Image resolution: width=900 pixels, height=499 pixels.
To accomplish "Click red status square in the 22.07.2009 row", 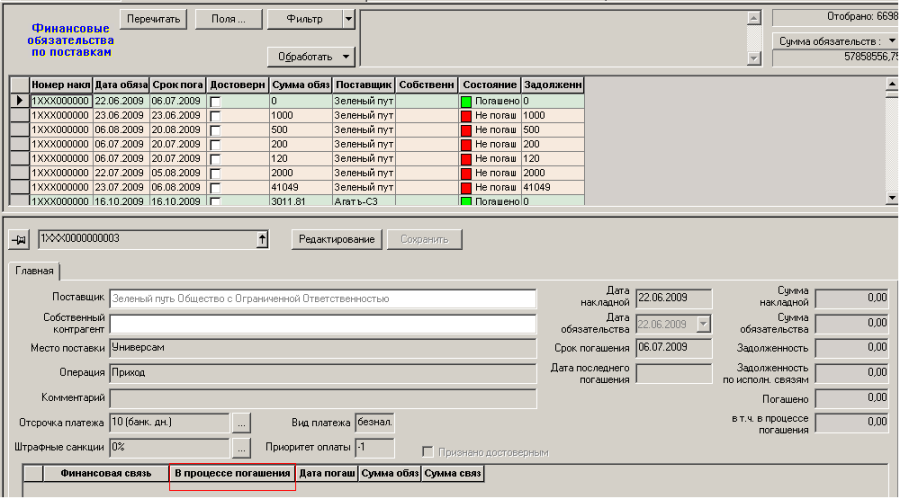I will pos(466,173).
